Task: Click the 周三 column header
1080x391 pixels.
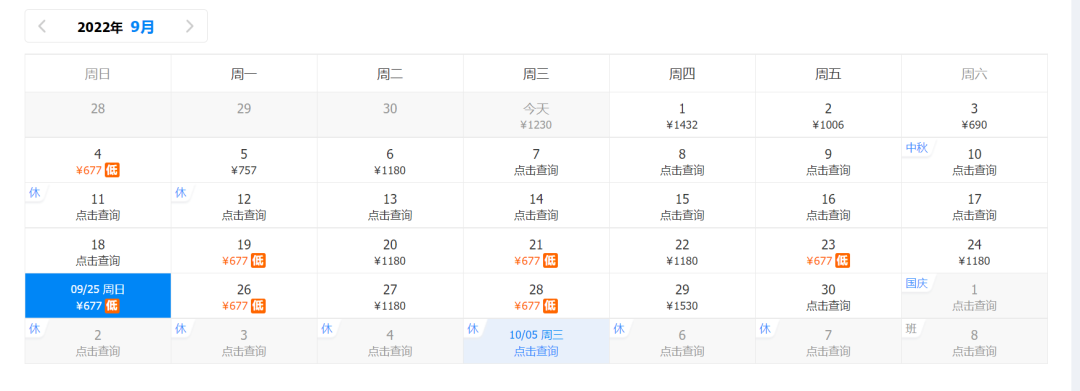Action: point(536,74)
